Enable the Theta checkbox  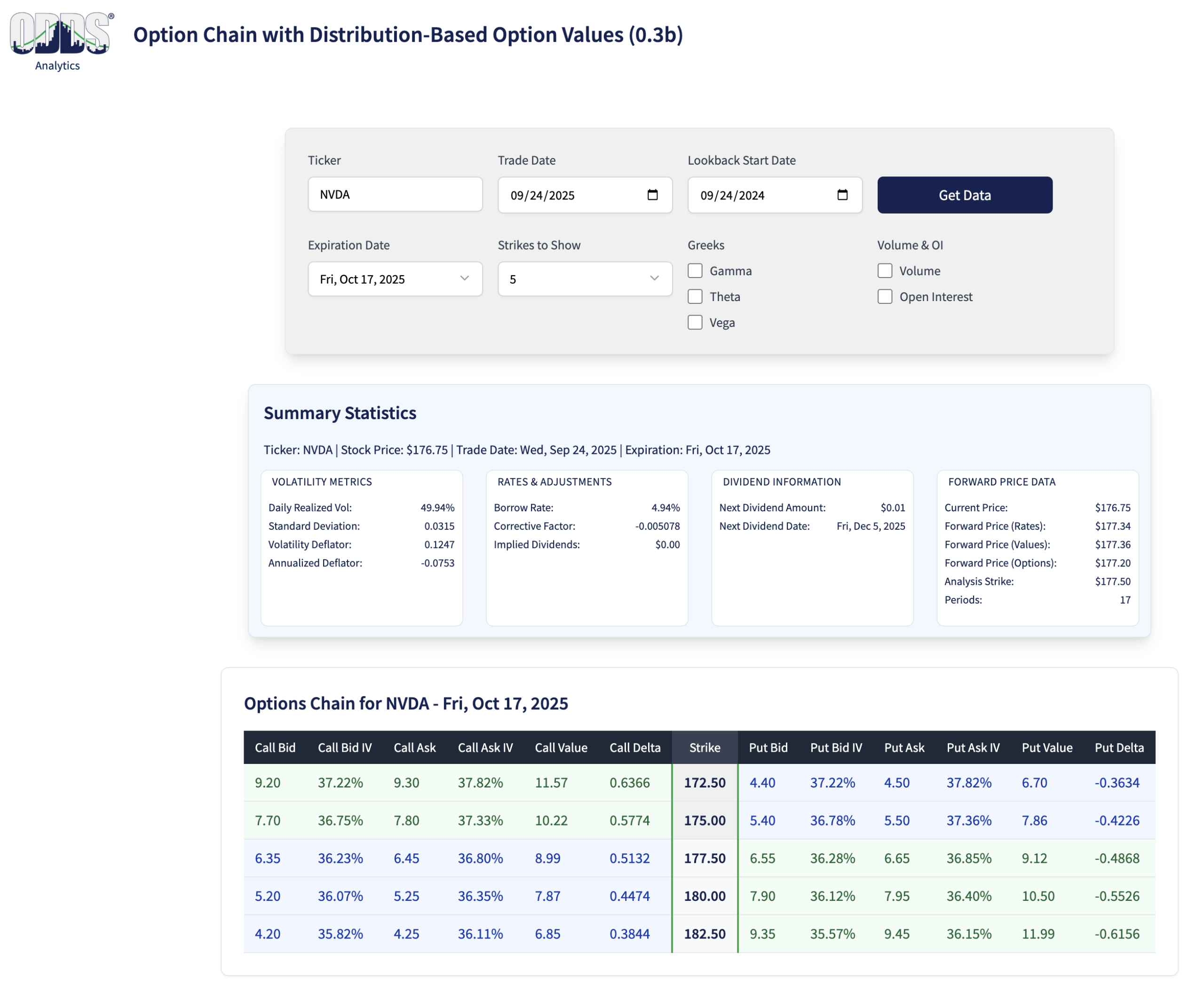695,296
